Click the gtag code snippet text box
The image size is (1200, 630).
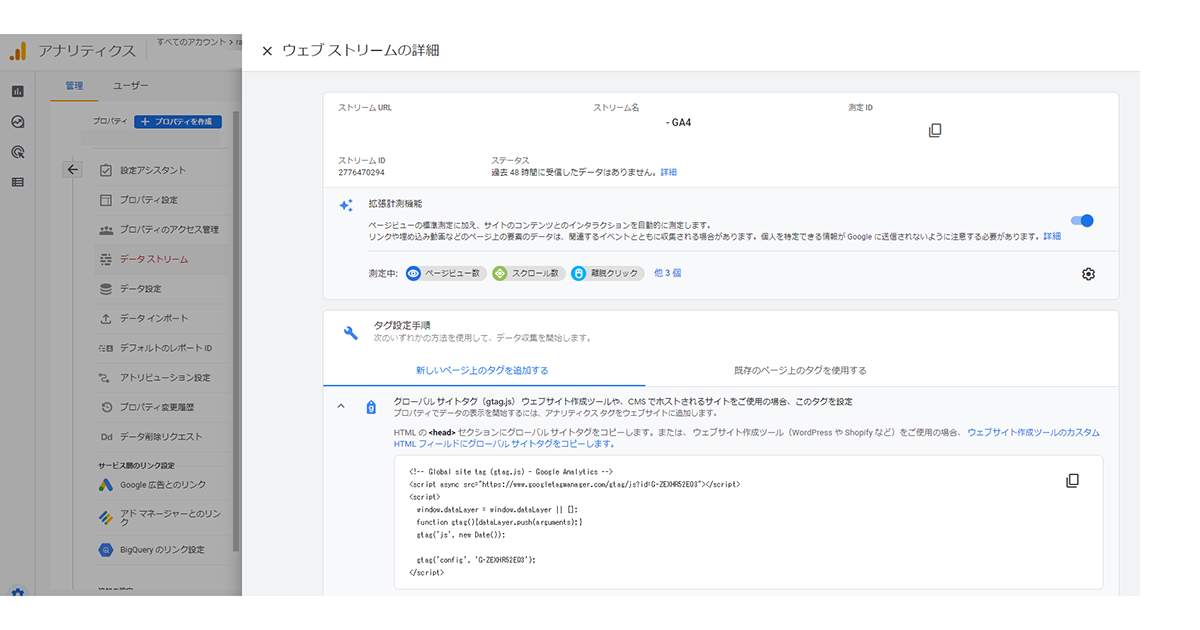[x=749, y=522]
